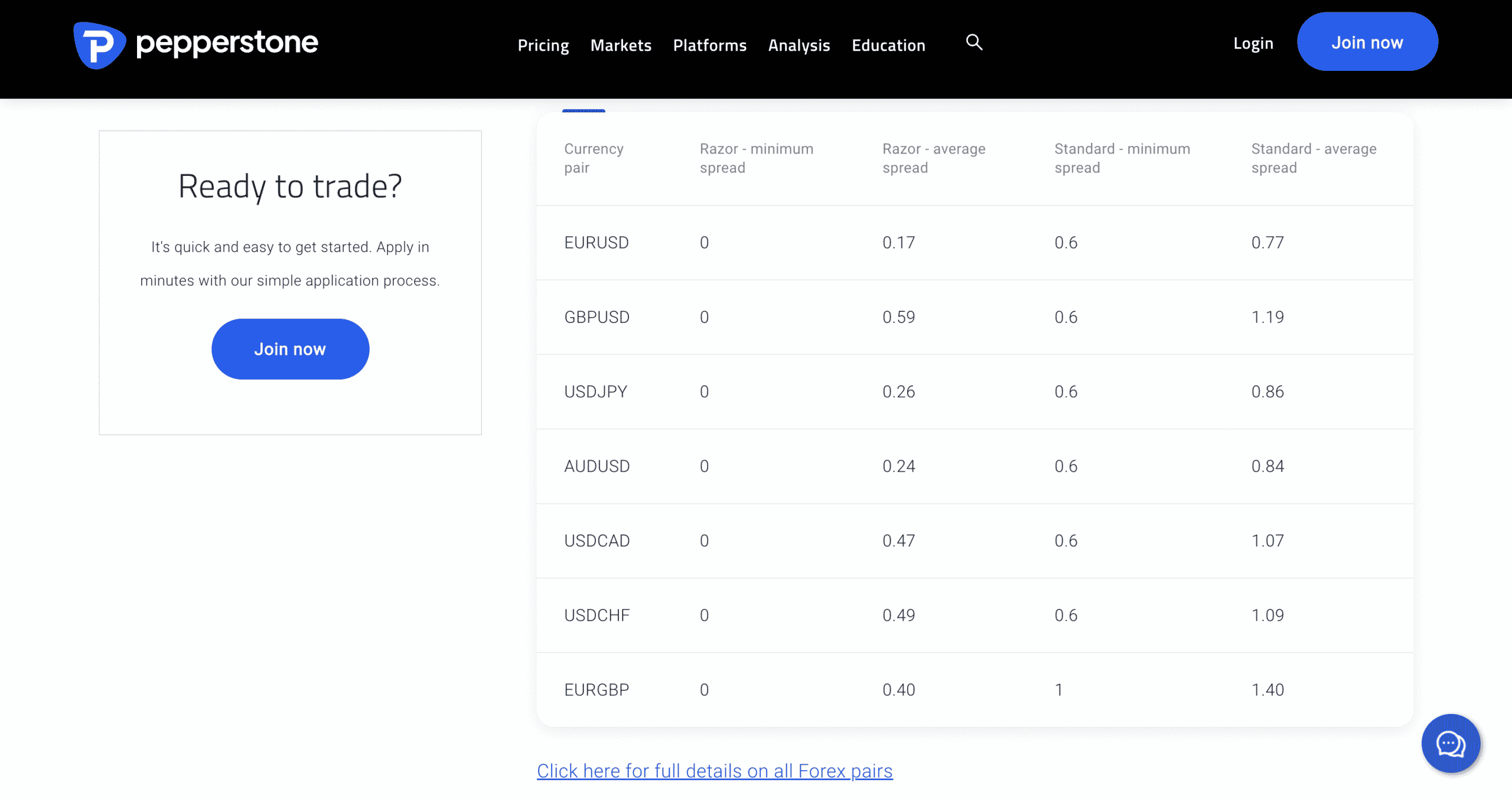Click EURGBP Standard minimum spread value 1

(1059, 689)
